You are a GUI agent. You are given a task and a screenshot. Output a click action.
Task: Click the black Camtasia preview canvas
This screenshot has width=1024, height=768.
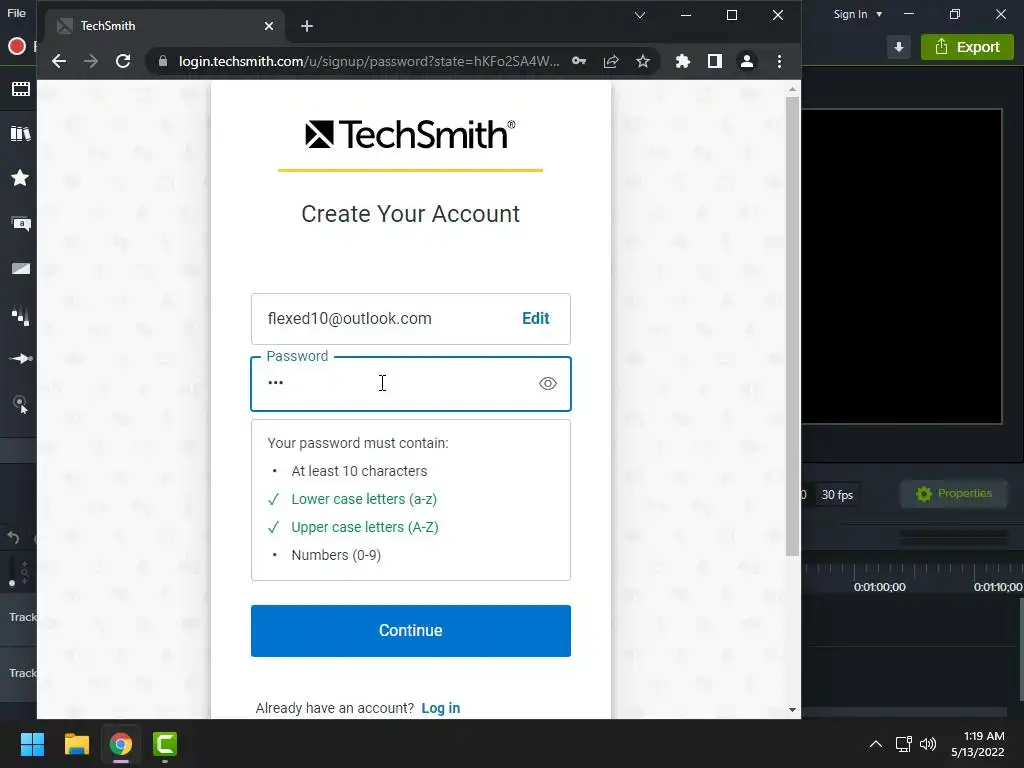pos(902,266)
